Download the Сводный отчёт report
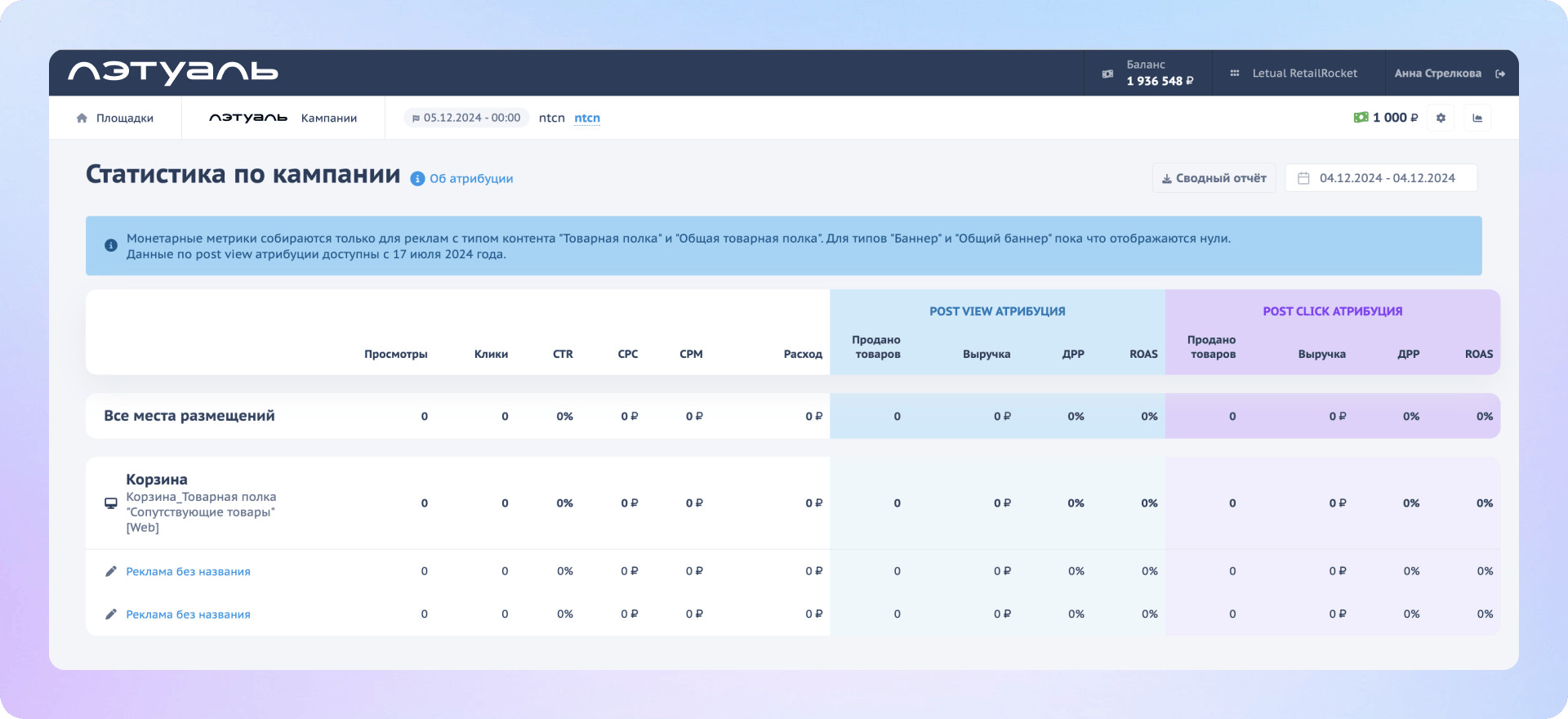The height and width of the screenshot is (719, 1568). pyautogui.click(x=1214, y=178)
